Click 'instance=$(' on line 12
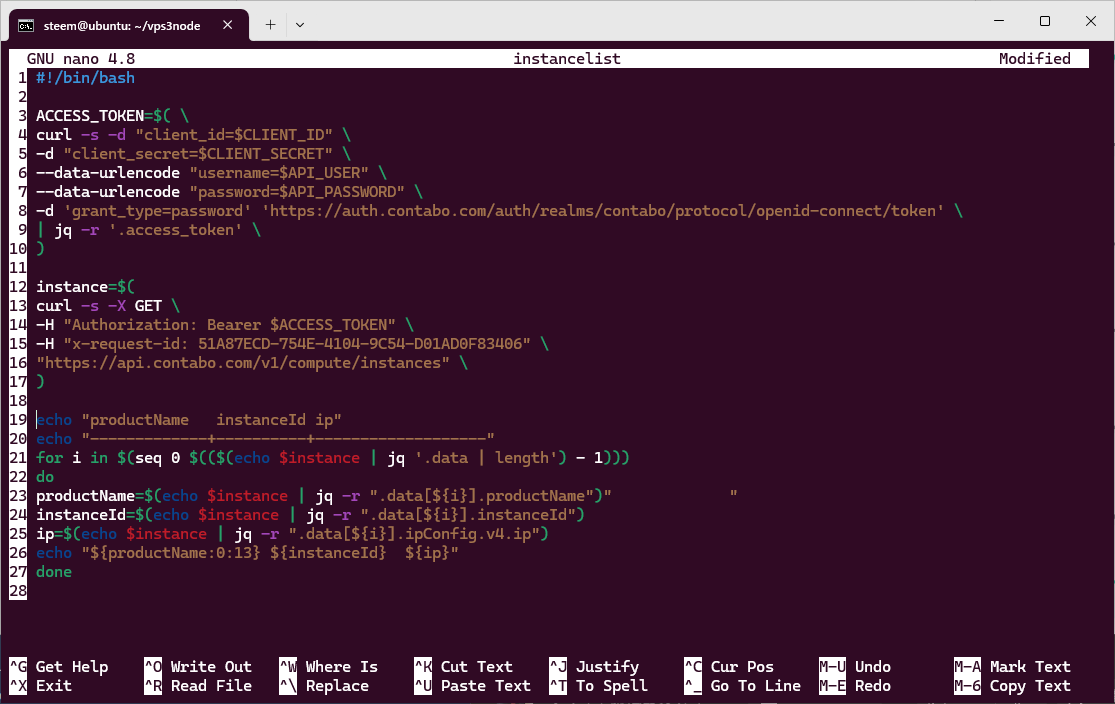The width and height of the screenshot is (1115, 704). point(85,287)
